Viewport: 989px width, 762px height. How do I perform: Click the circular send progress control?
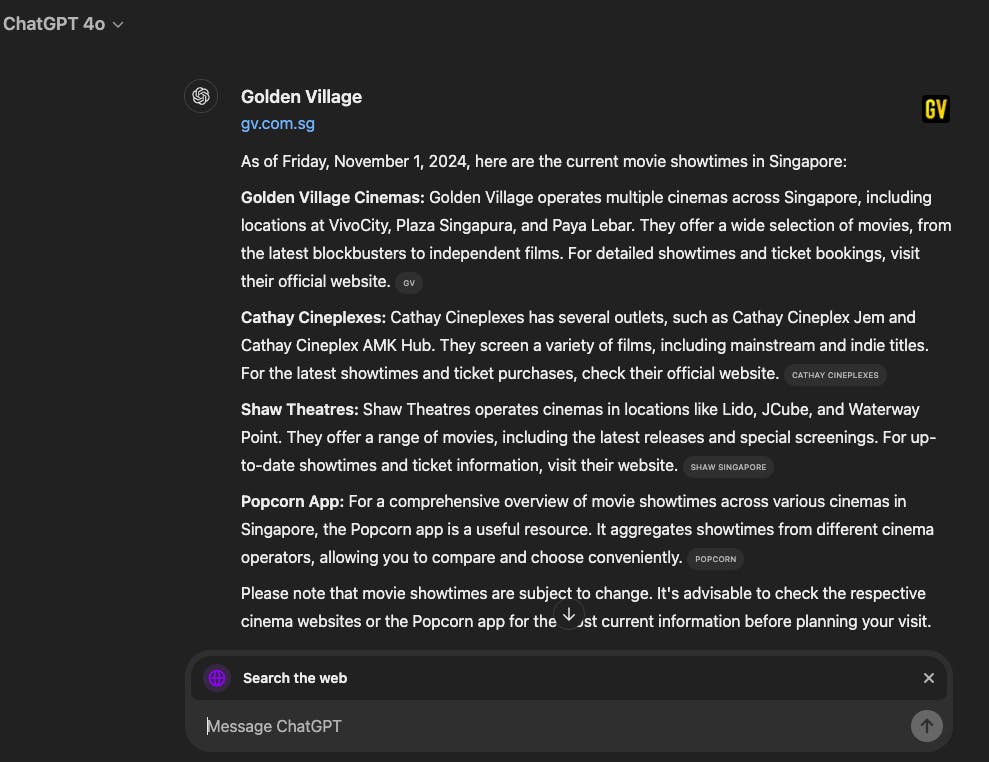click(x=926, y=726)
